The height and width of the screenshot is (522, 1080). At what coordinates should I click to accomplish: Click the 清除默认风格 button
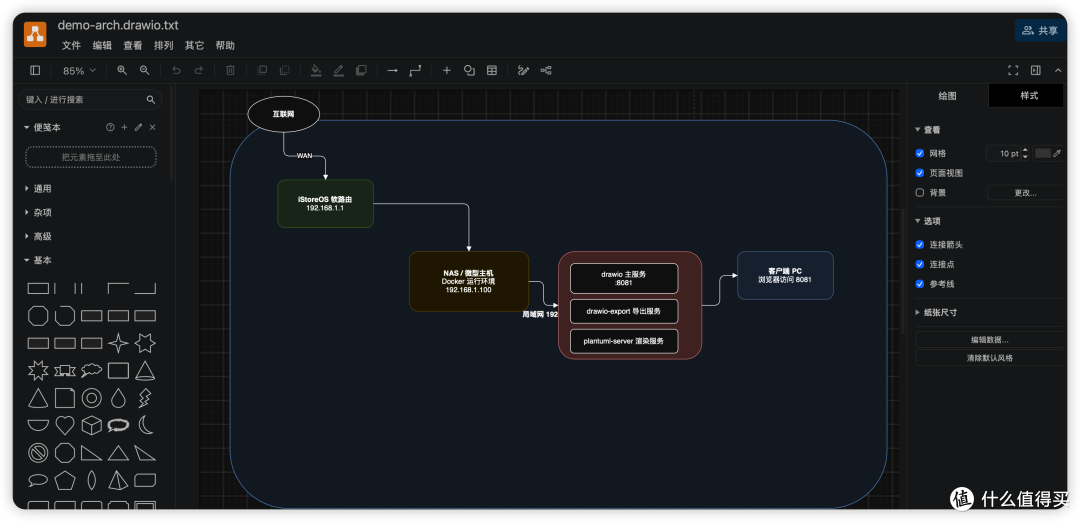(990, 358)
